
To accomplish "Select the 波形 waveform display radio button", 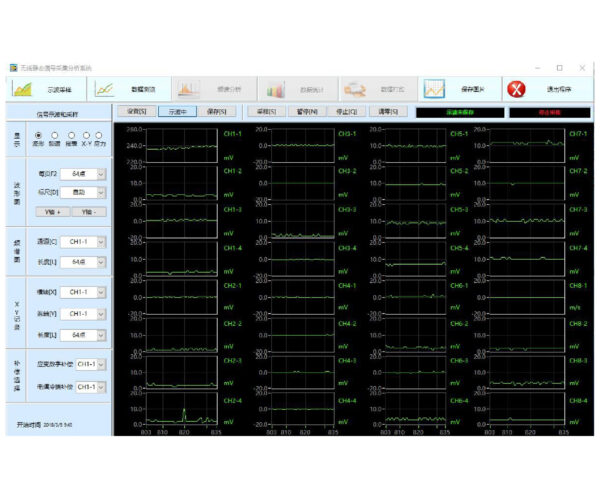I will coord(39,135).
